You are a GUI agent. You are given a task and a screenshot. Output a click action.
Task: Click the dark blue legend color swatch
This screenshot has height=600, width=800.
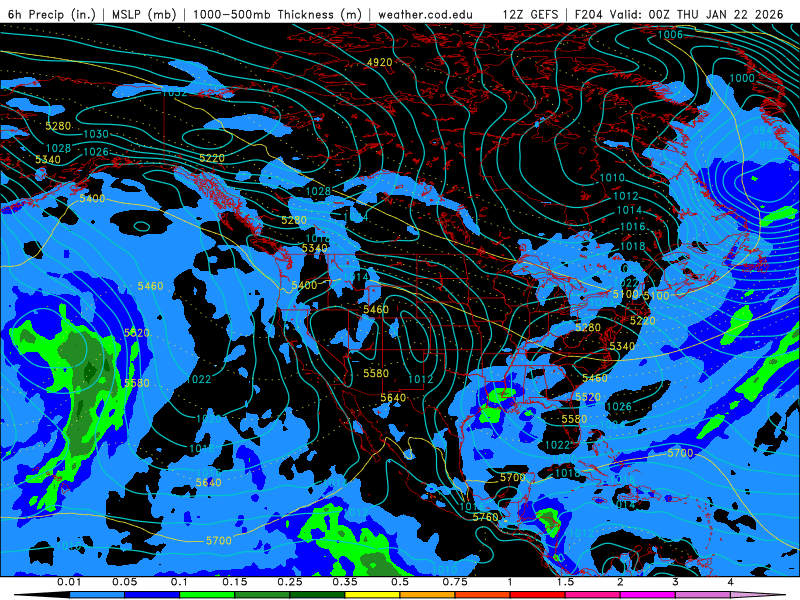pyautogui.click(x=152, y=595)
